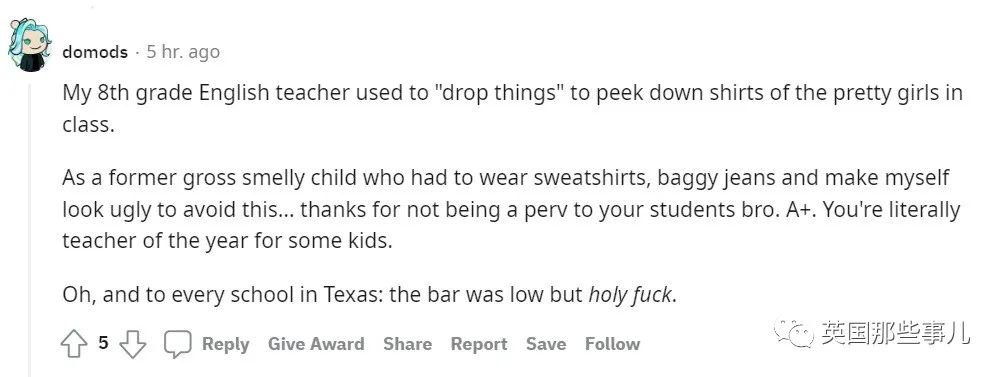Click the paragraph mentioning teacher of the year
1003x377 pixels.
pyautogui.click(x=510, y=209)
